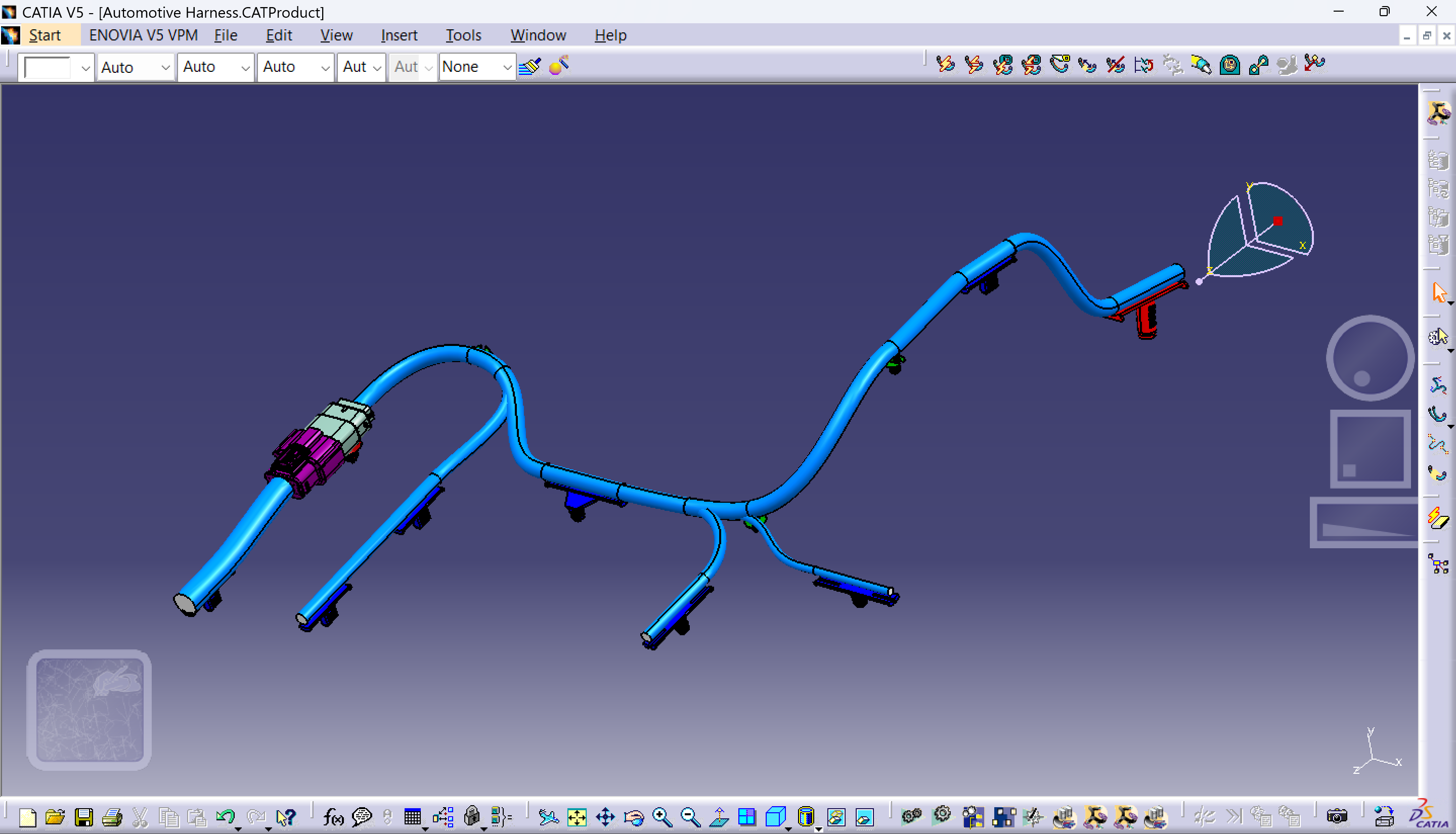Toggle the multi-view window layout
Screen dimensions: 1456x834
pyautogui.click(x=747, y=817)
